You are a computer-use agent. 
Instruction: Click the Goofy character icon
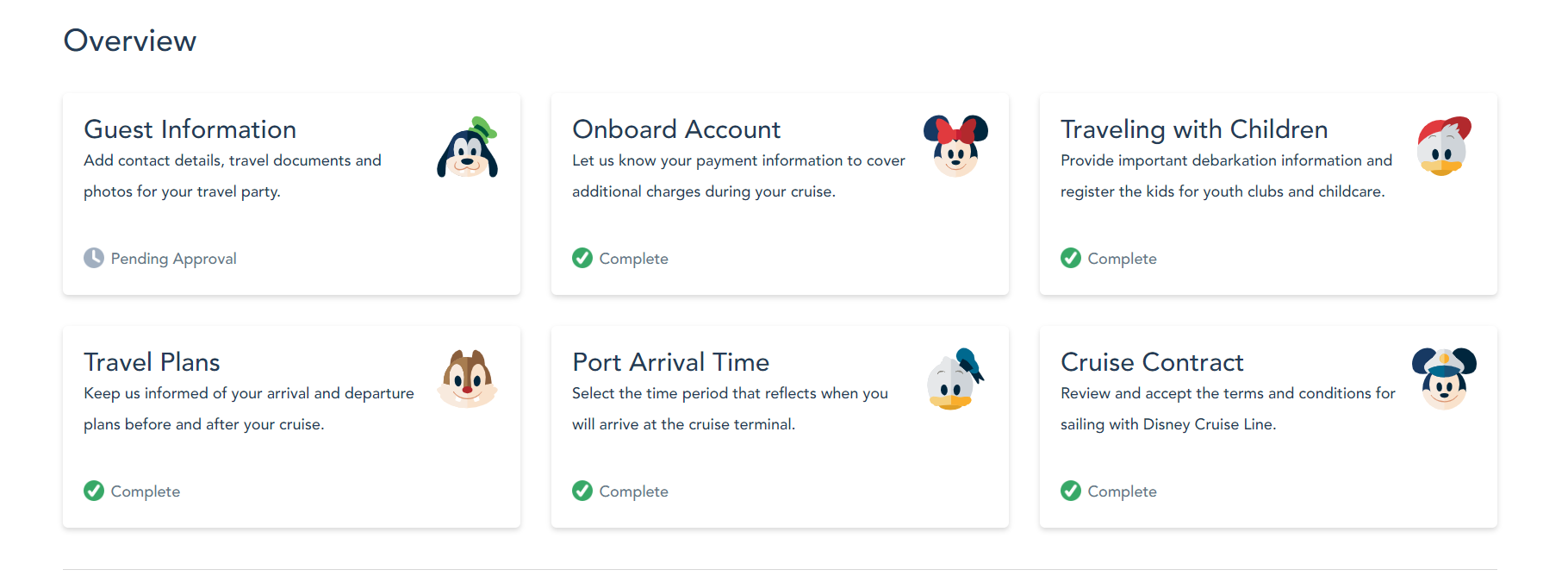click(x=468, y=147)
